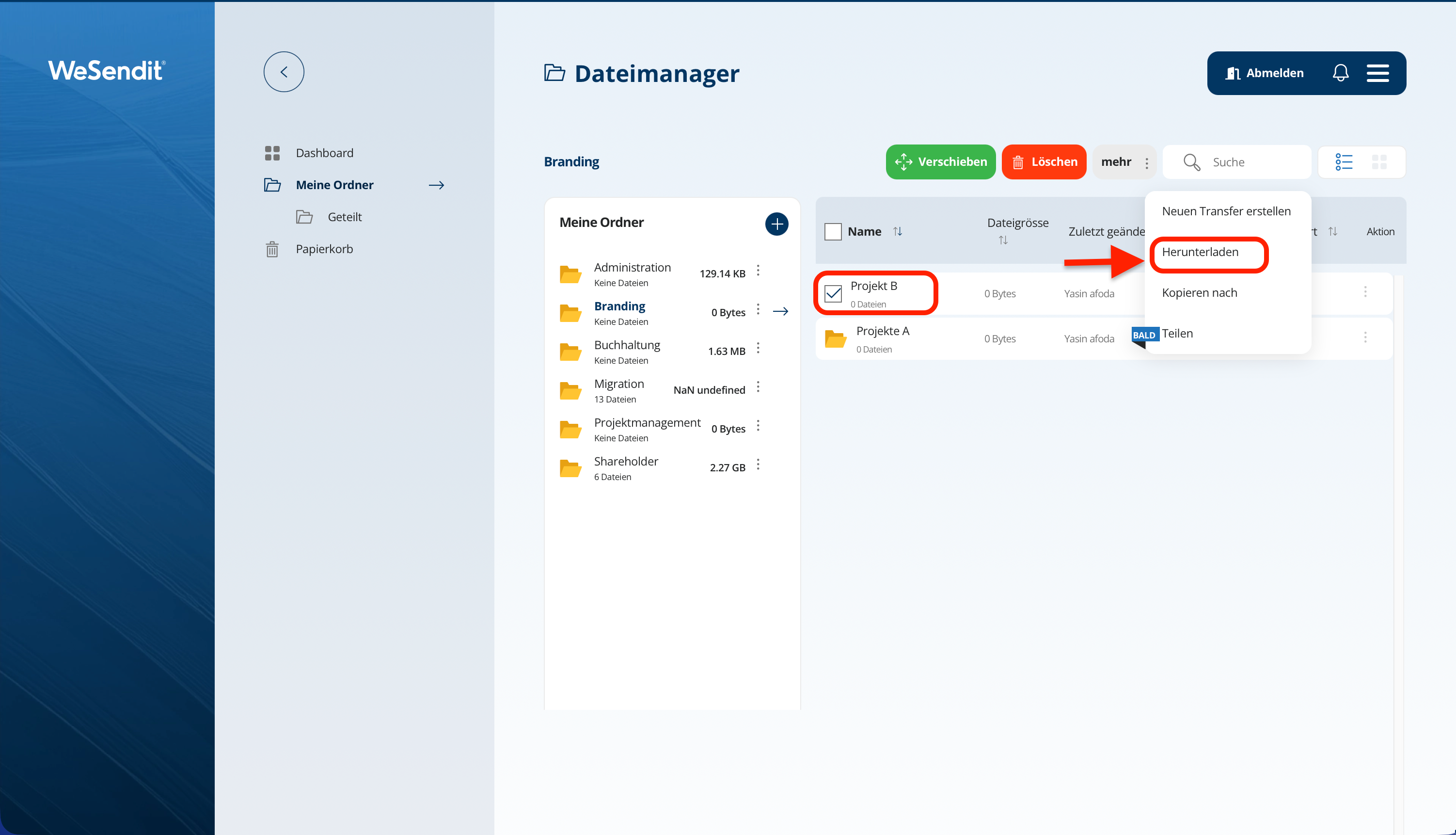1456x835 pixels.
Task: Open action menu for Projekte A row
Action: 1365,338
